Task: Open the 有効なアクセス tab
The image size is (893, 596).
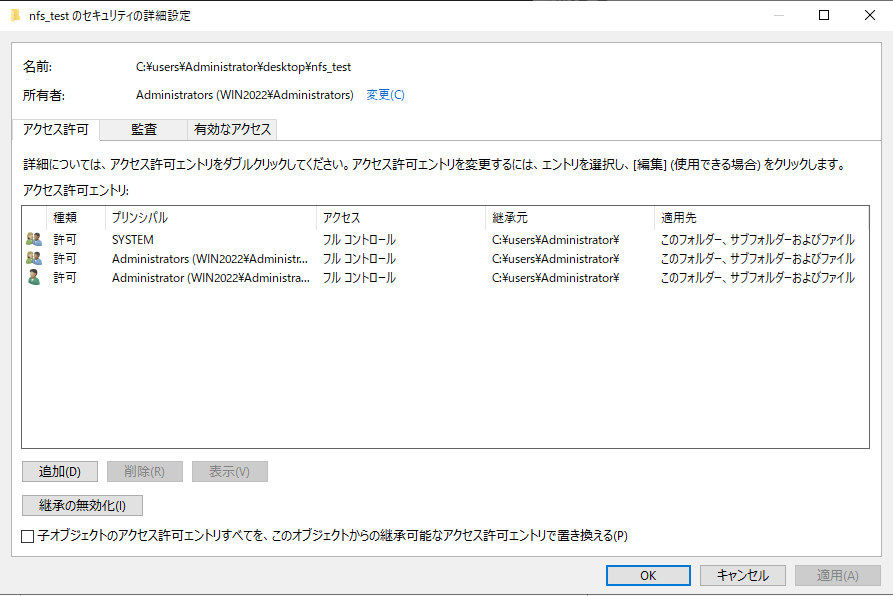Action: click(x=232, y=130)
